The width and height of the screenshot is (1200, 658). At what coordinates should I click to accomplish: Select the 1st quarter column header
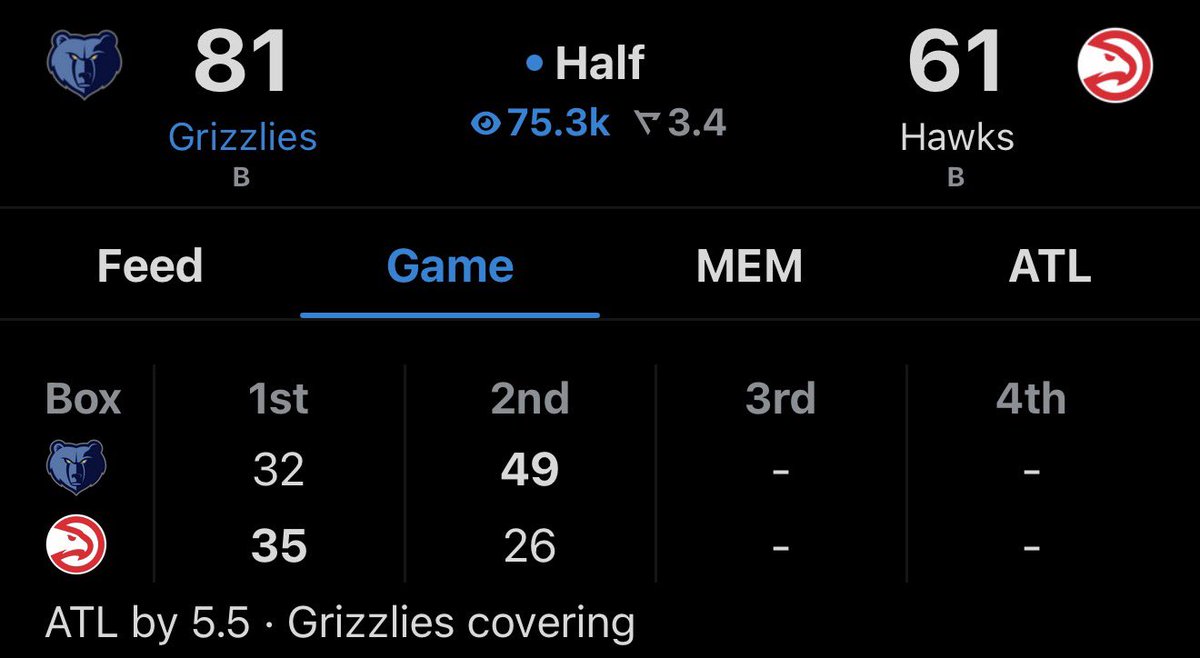pyautogui.click(x=278, y=399)
